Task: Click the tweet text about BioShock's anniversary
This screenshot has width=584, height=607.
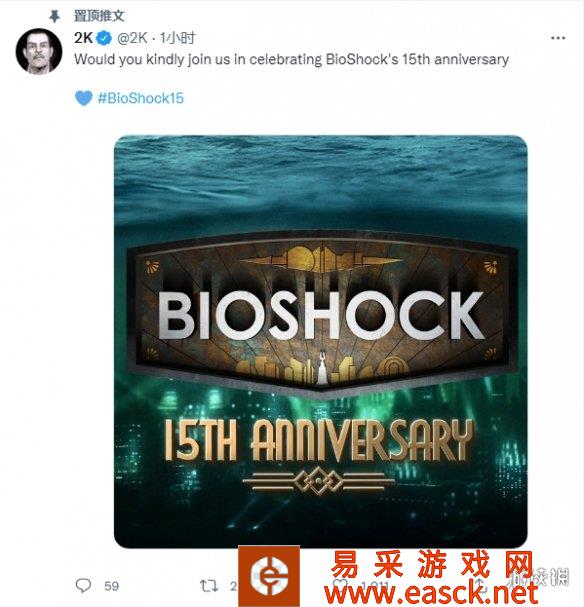Action: tap(291, 60)
